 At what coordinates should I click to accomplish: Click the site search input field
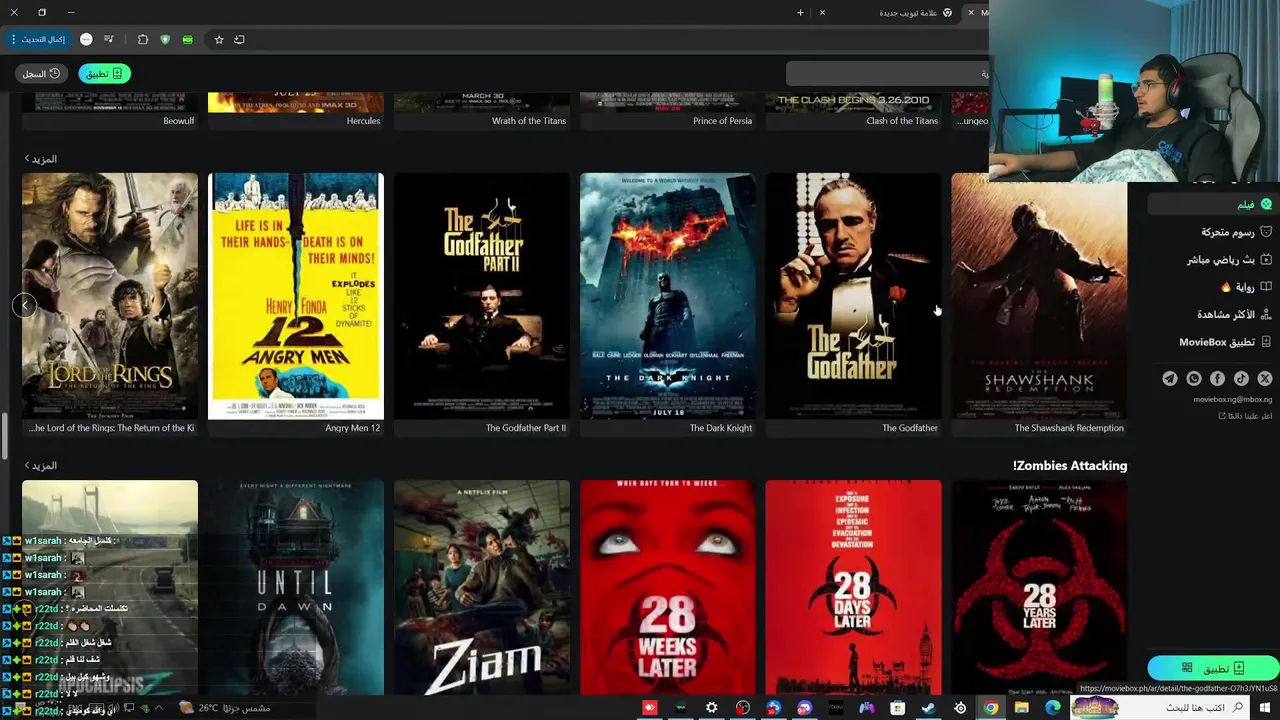click(x=888, y=73)
